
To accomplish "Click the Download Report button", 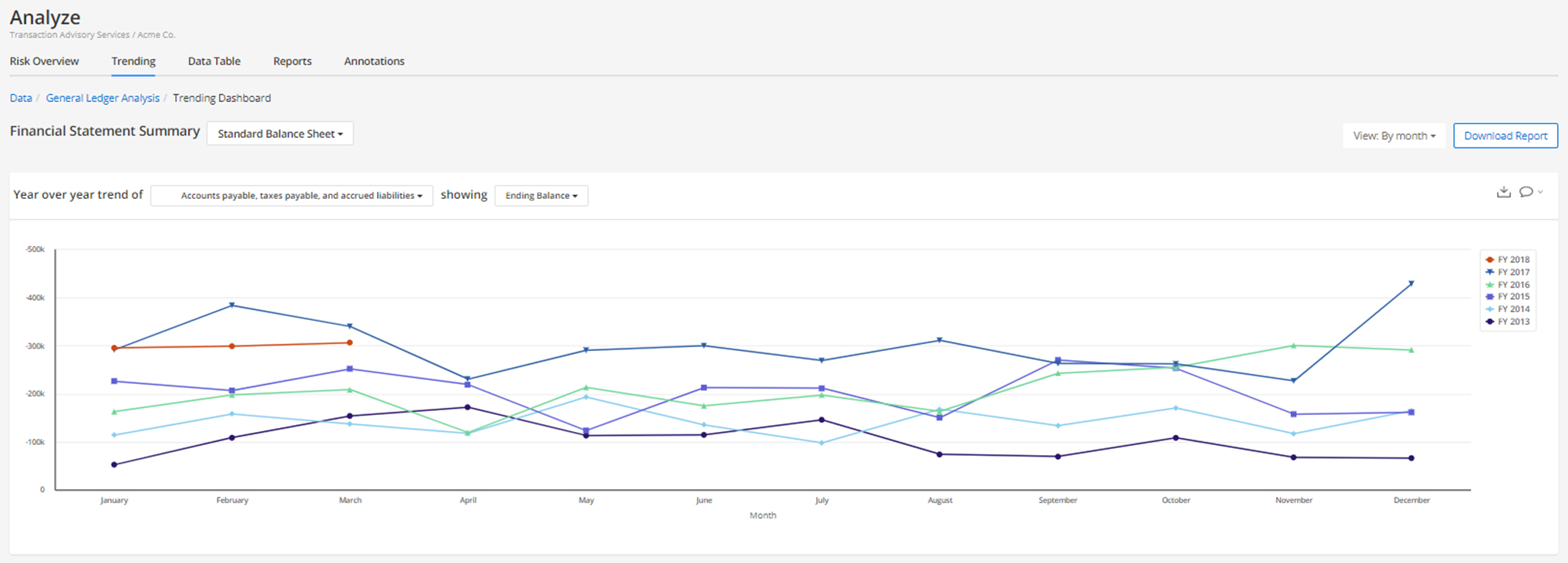I will [x=1505, y=136].
